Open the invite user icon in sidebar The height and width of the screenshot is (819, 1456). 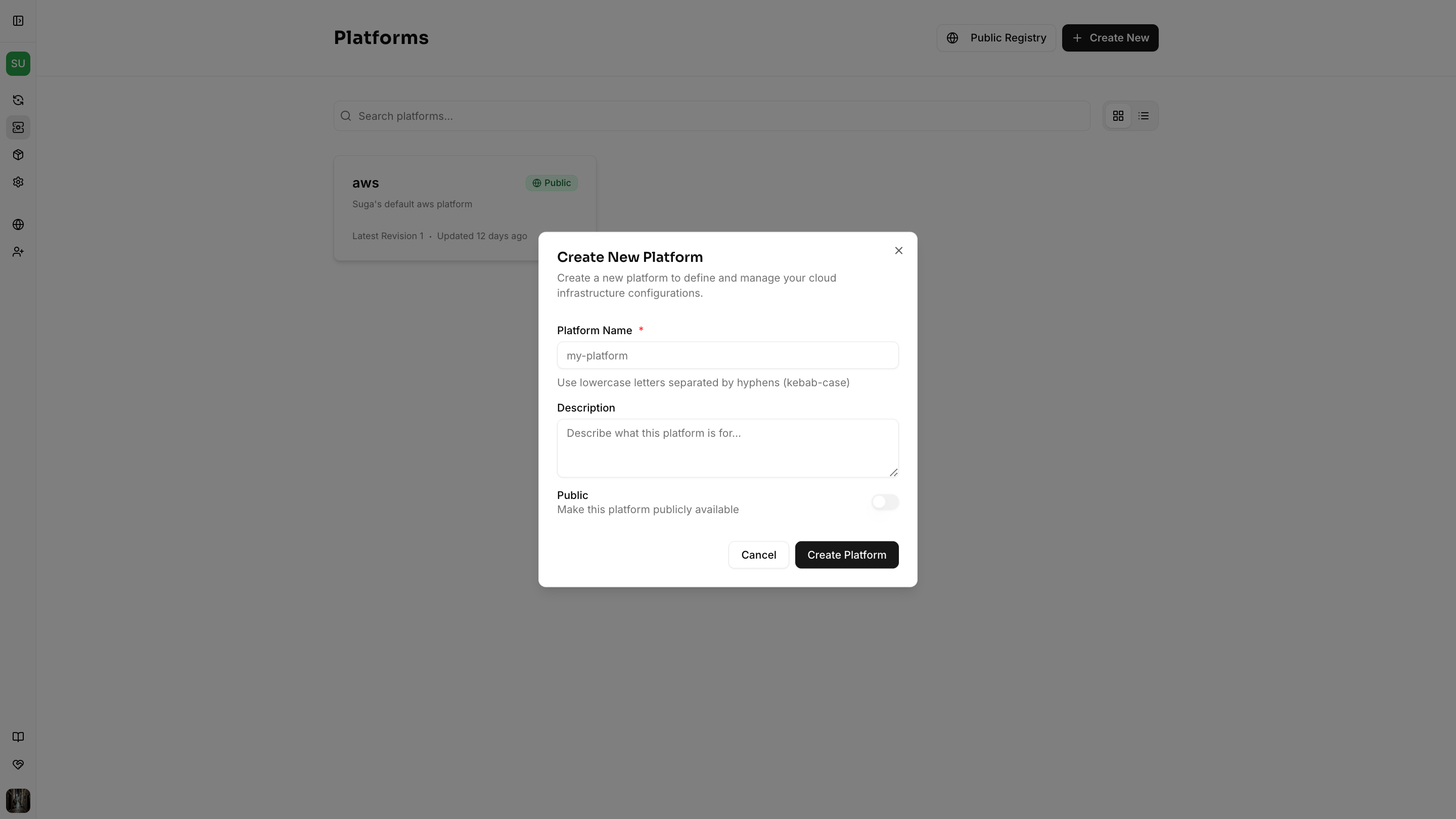click(x=18, y=252)
